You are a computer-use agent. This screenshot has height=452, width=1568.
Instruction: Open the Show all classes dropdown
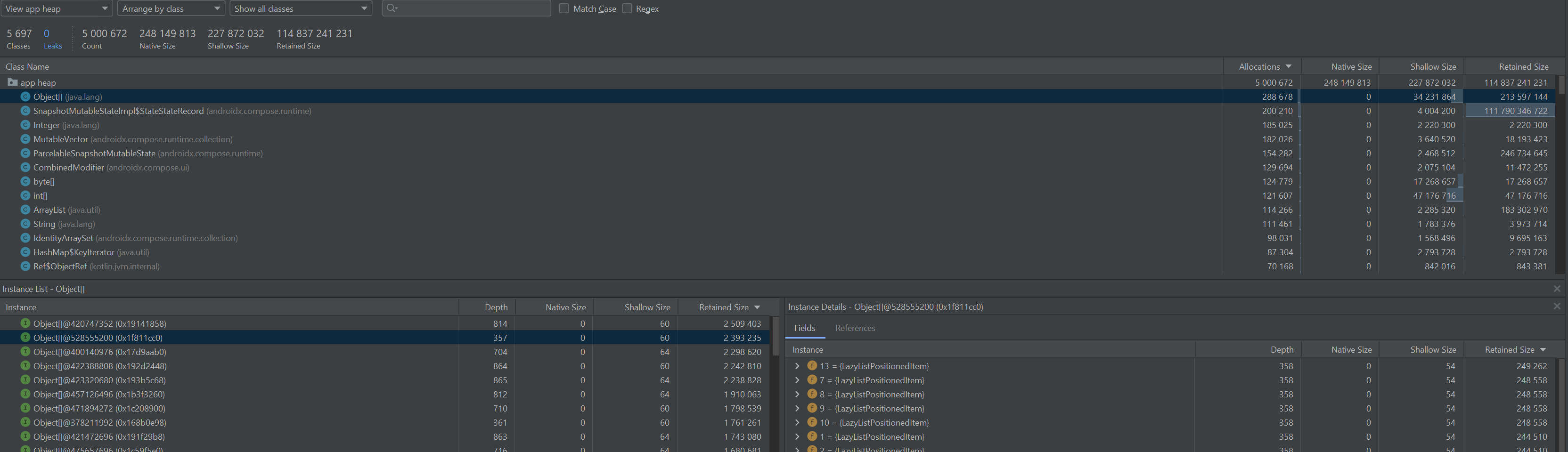pos(301,8)
